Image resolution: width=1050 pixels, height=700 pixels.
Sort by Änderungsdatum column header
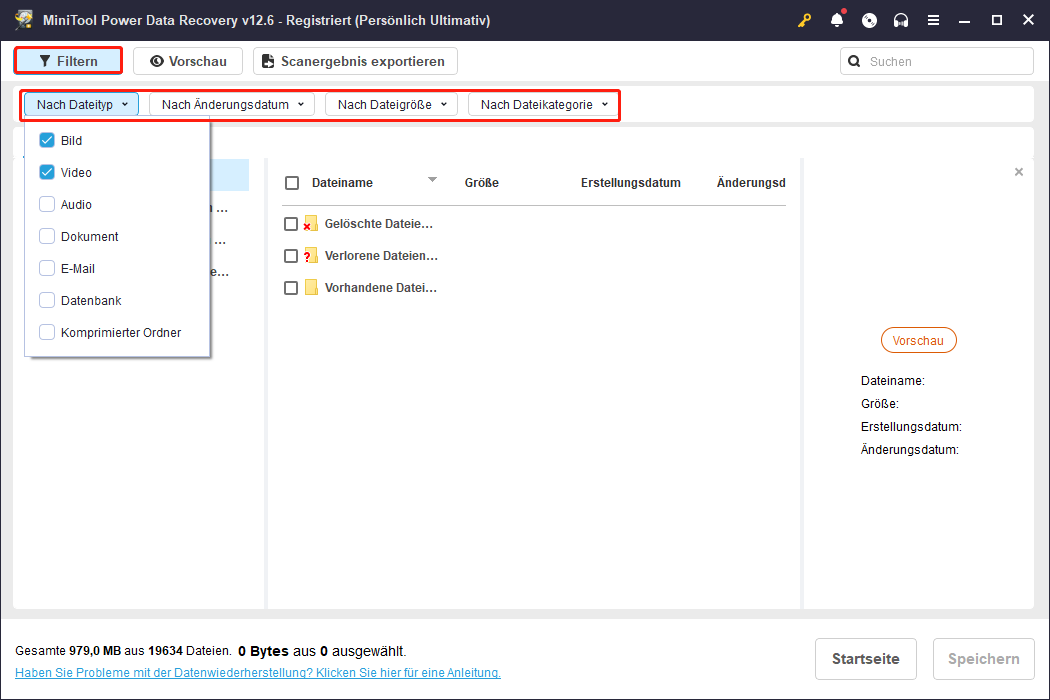pyautogui.click(x=751, y=183)
